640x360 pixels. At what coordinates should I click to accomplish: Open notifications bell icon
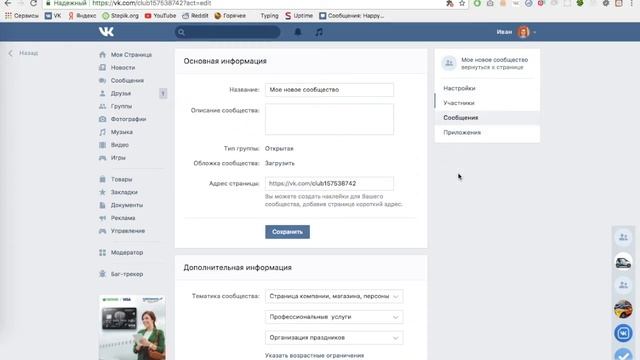click(x=298, y=32)
